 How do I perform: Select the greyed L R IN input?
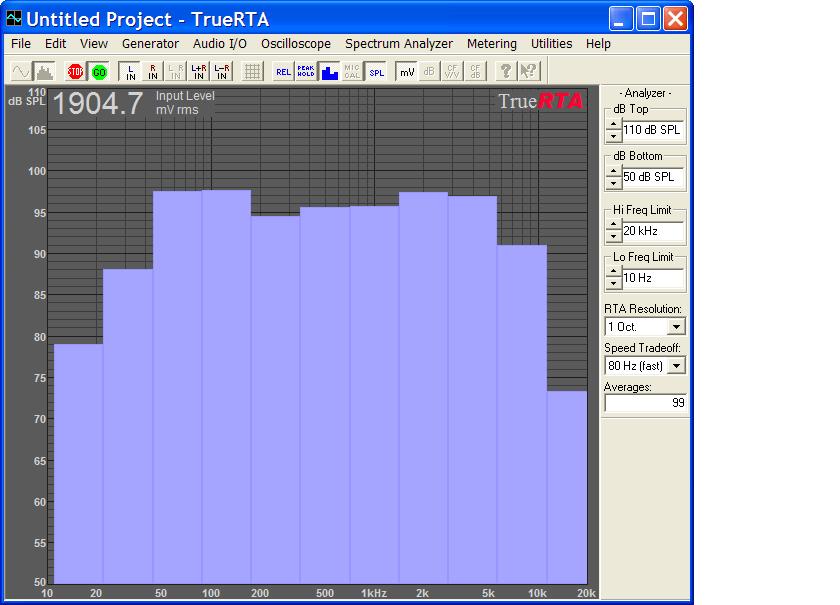[175, 71]
